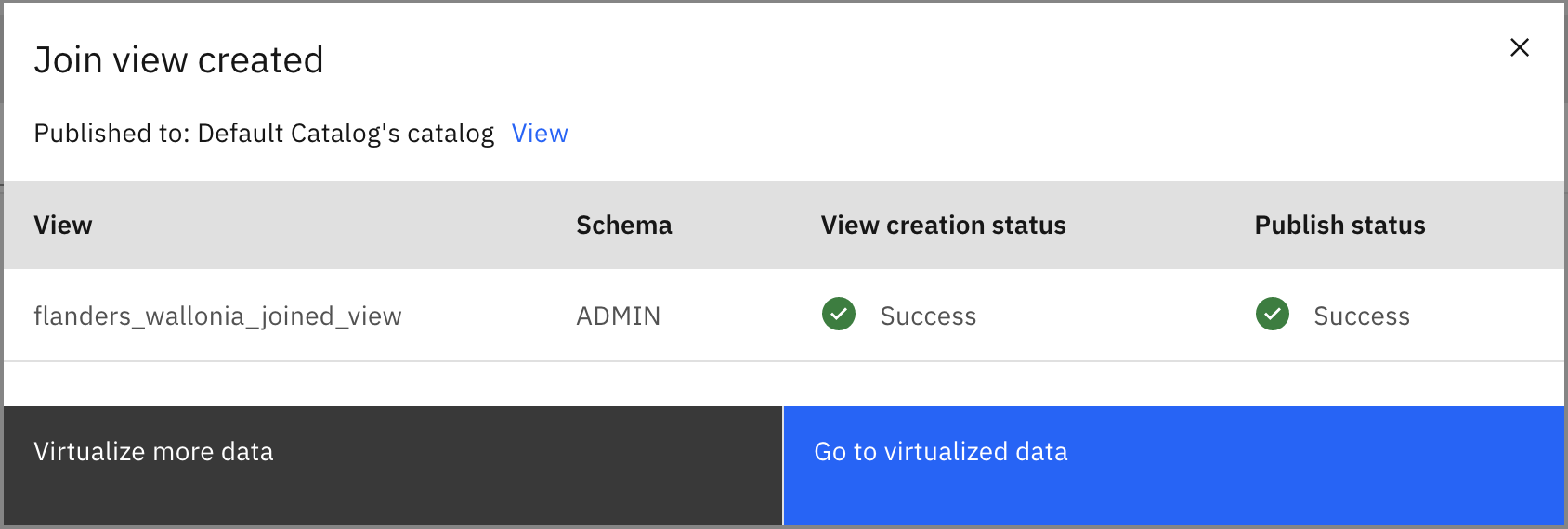Click the ADMIN schema cell
The width and height of the screenshot is (1568, 529).
click(x=619, y=316)
